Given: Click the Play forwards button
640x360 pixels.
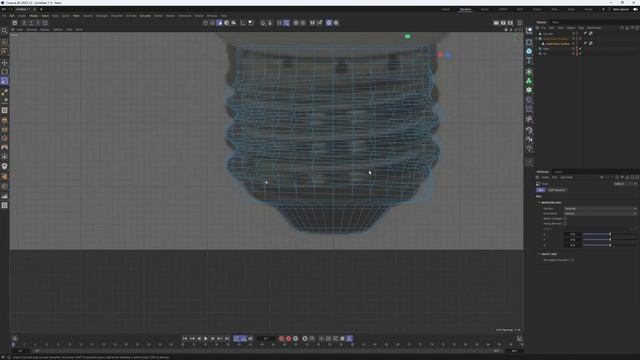Looking at the screenshot, I should (206, 338).
